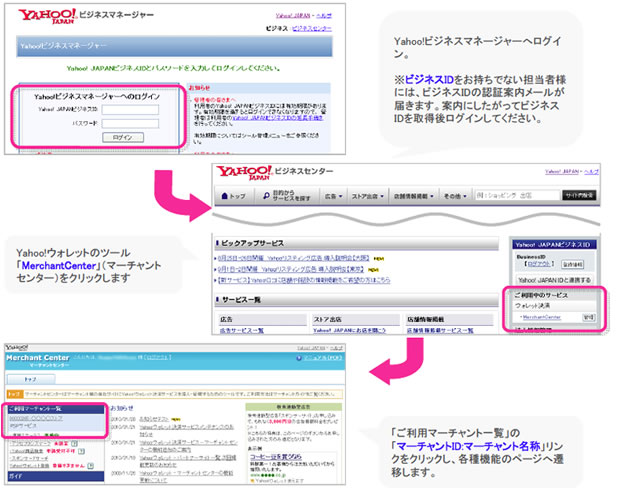Open the 広告 dropdown menu
620x495 pixels.
tap(333, 196)
